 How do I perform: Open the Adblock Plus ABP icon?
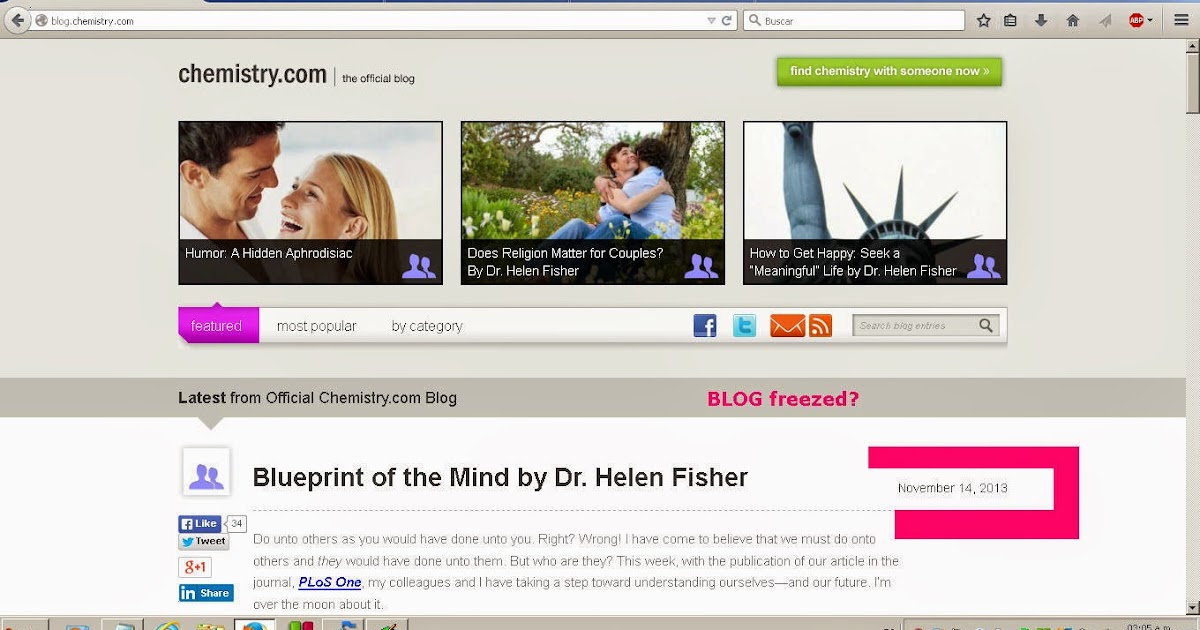[1137, 20]
